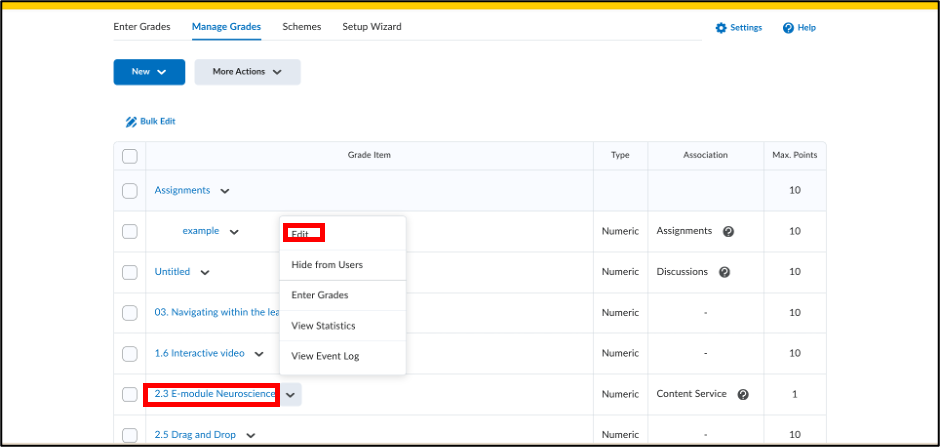Open the More Actions dropdown
The width and height of the screenshot is (940, 448).
tap(247, 72)
